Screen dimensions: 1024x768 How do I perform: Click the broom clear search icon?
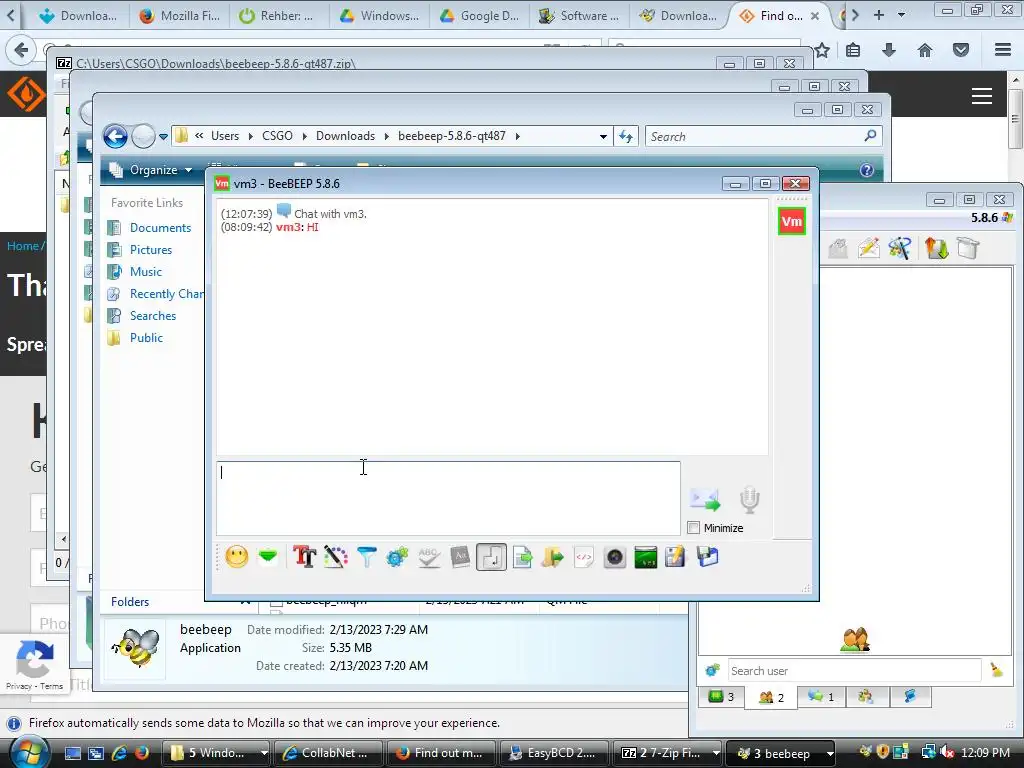(x=997, y=671)
